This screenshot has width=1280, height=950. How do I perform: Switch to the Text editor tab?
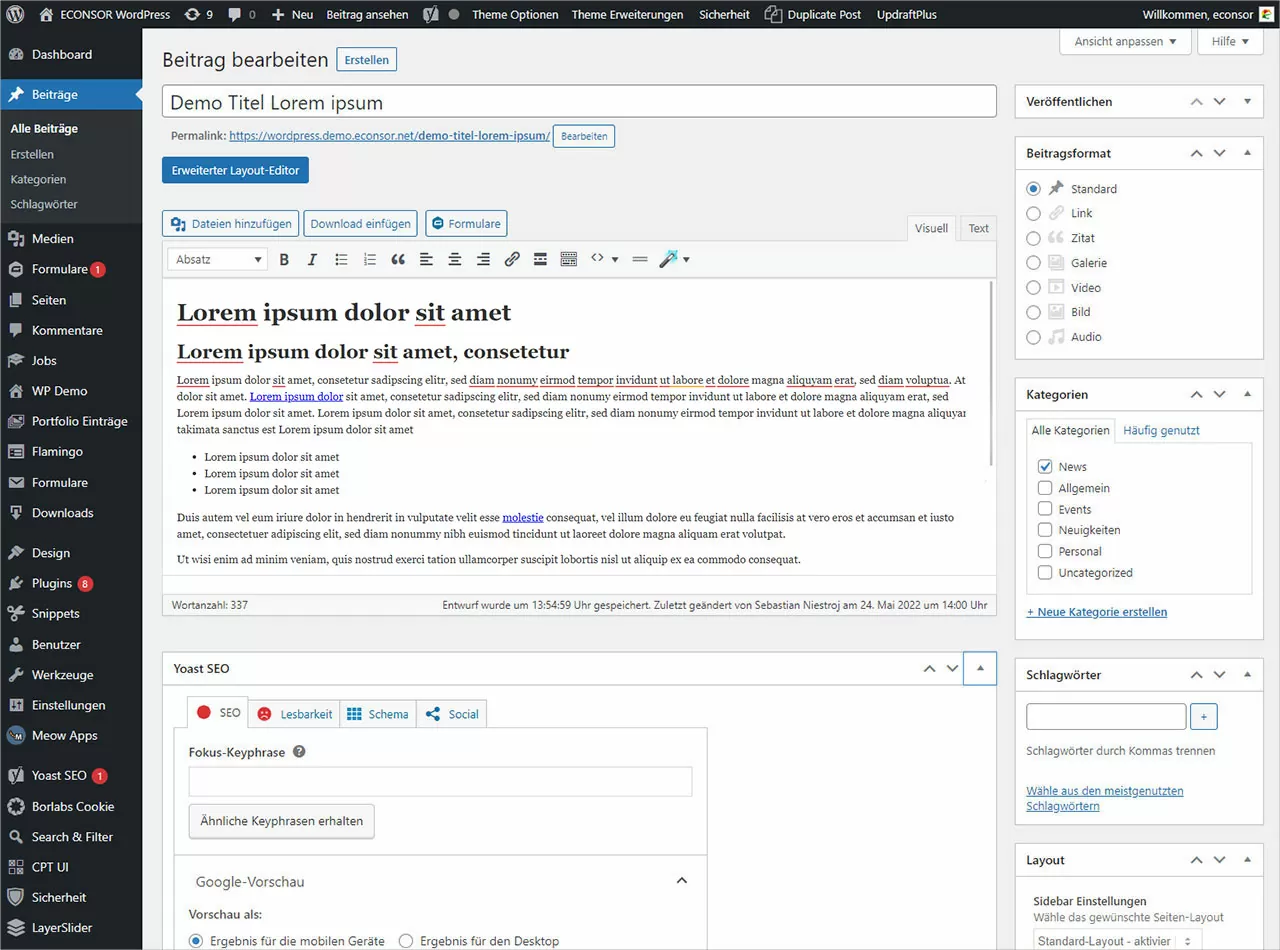click(977, 228)
